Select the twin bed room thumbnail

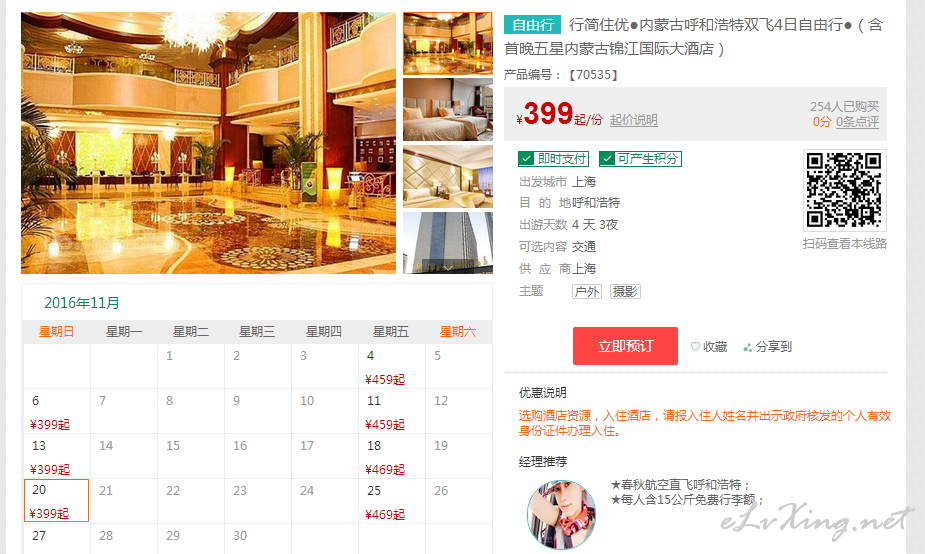(x=448, y=110)
